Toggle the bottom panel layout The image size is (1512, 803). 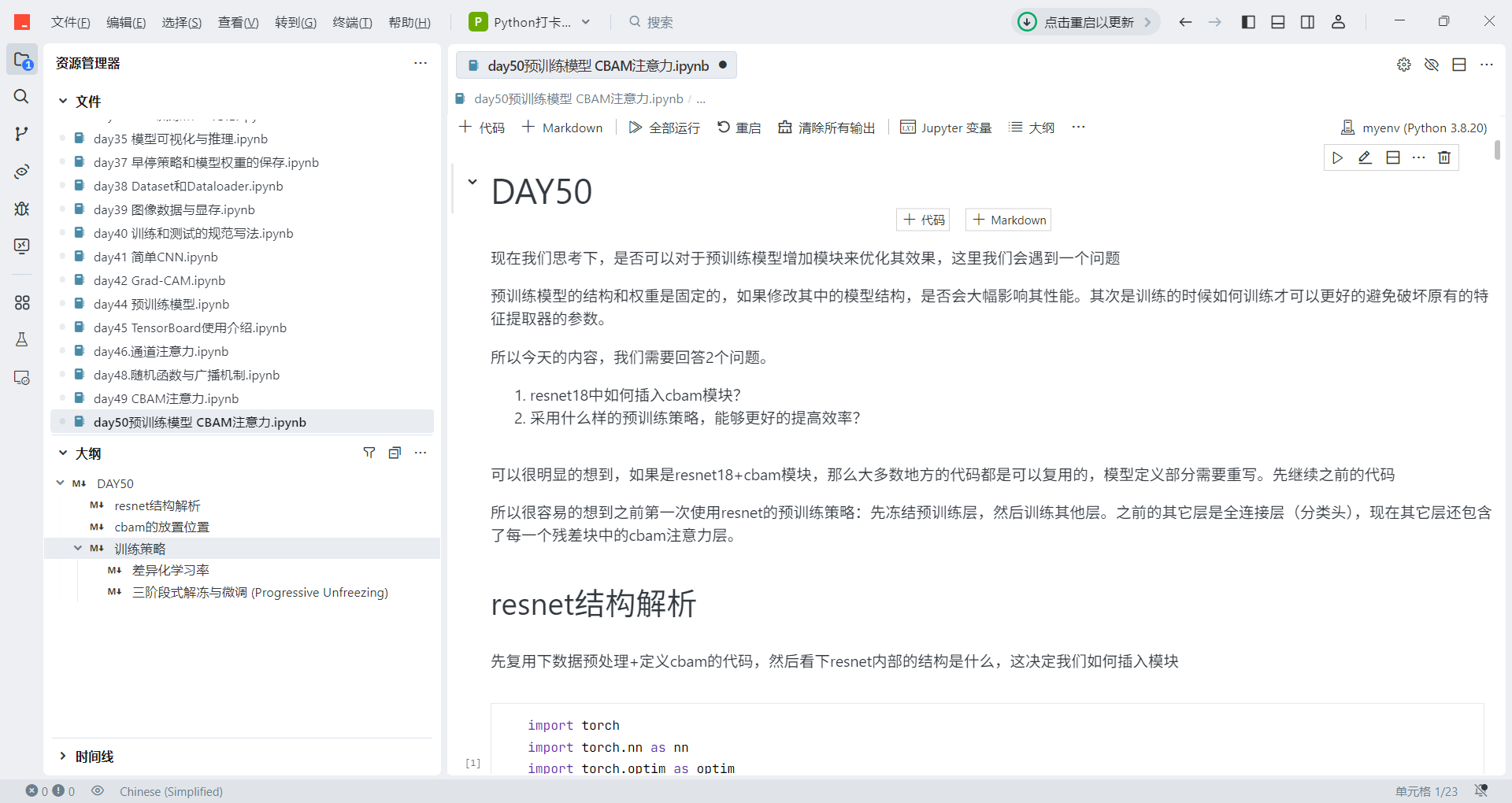coord(1277,21)
